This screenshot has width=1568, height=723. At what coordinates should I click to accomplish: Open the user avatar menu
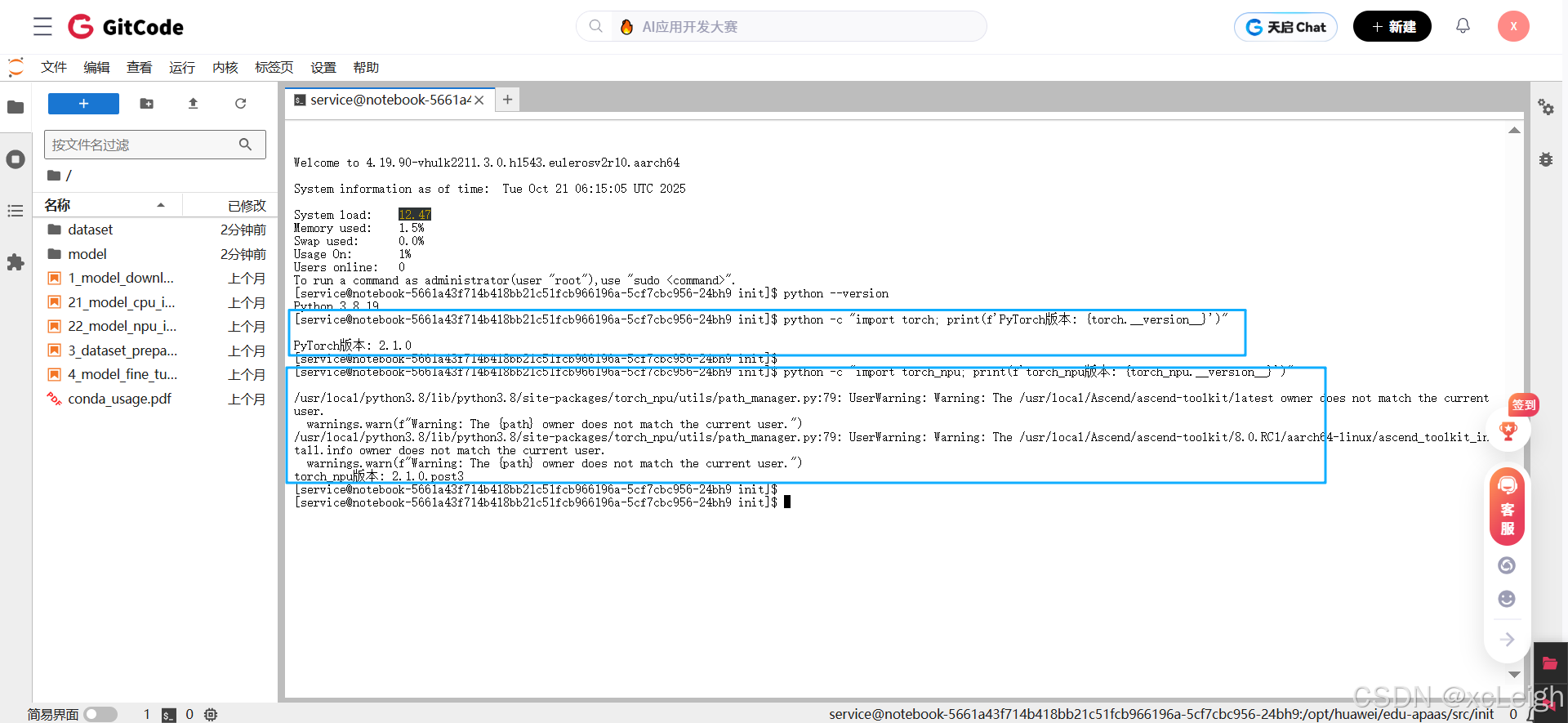pyautogui.click(x=1512, y=26)
